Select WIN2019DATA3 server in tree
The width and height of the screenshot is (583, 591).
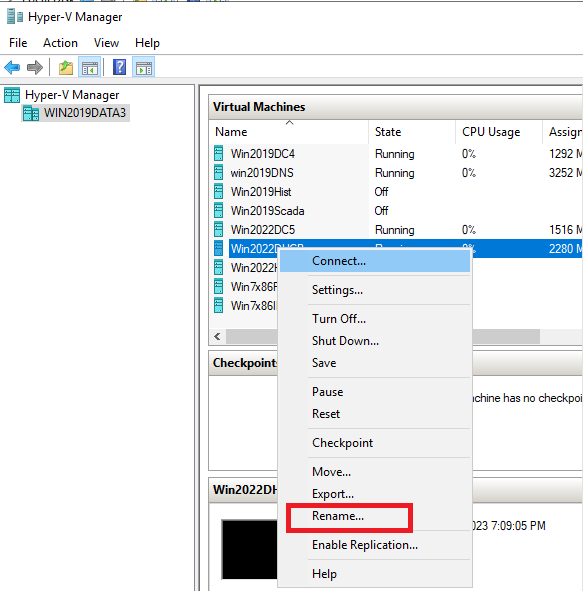click(x=85, y=113)
